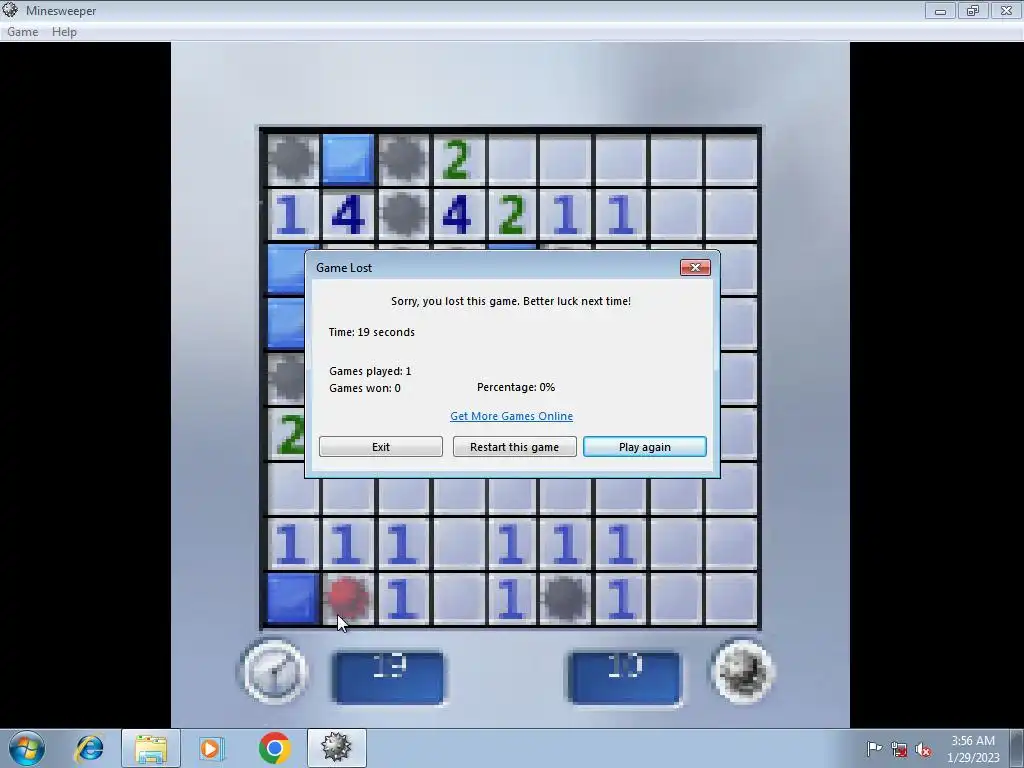Image resolution: width=1024 pixels, height=768 pixels.
Task: Restore down the Minesweeper window
Action: pos(973,10)
